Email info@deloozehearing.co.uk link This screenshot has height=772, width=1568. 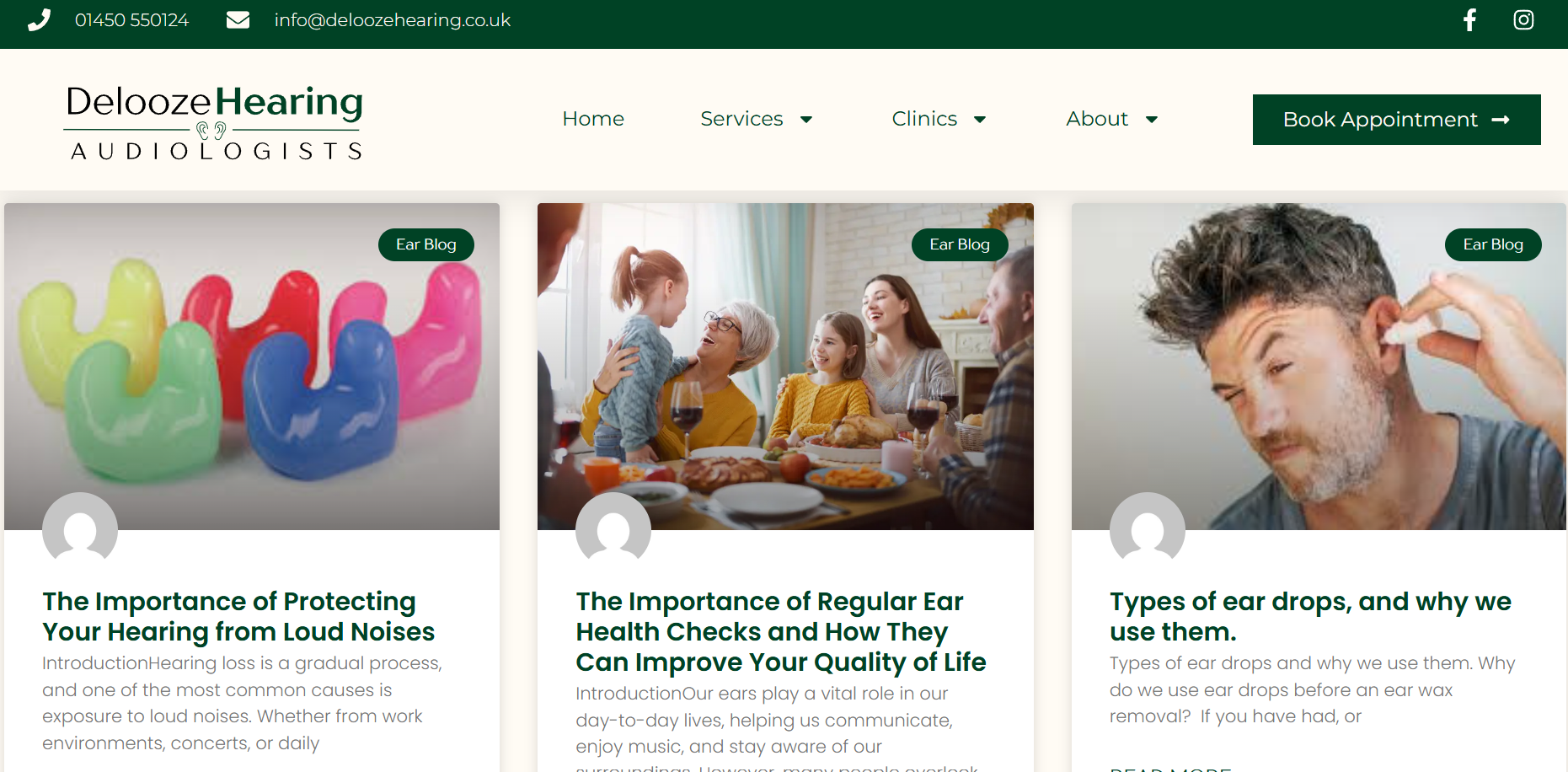pos(392,20)
